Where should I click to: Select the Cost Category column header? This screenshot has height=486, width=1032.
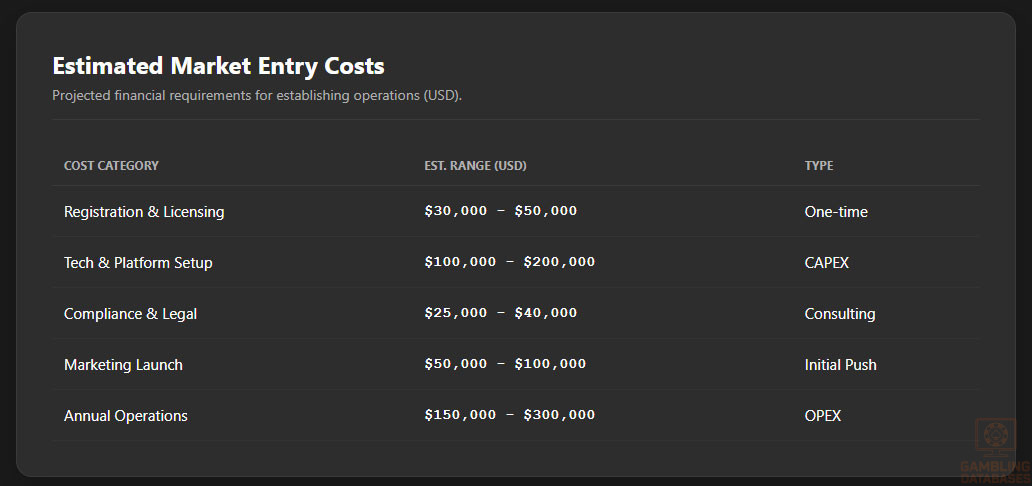point(111,166)
